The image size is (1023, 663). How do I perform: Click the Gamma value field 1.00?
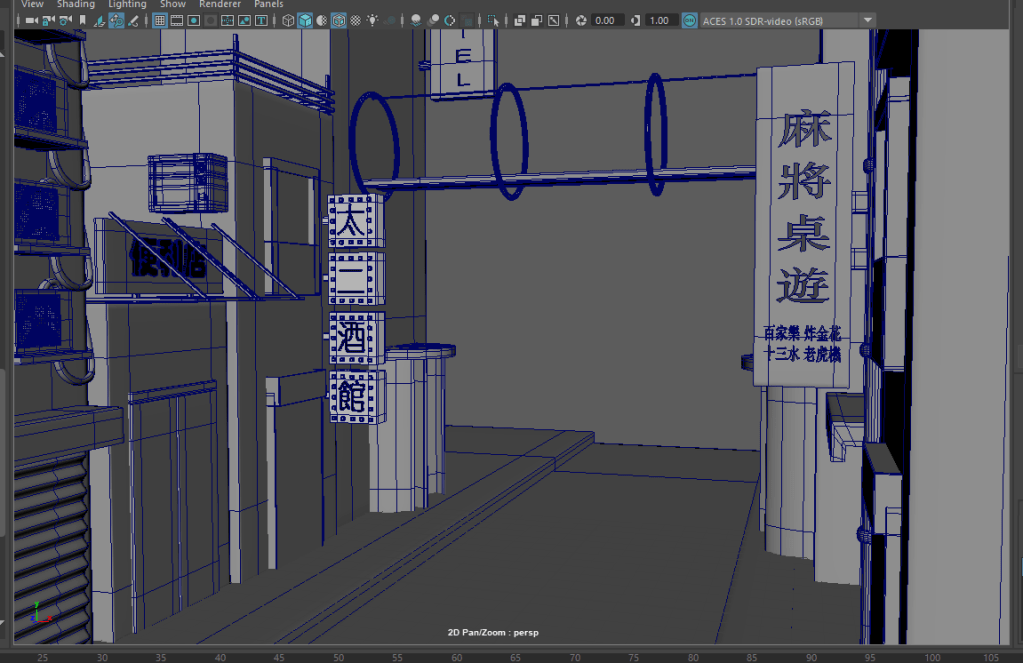point(659,20)
